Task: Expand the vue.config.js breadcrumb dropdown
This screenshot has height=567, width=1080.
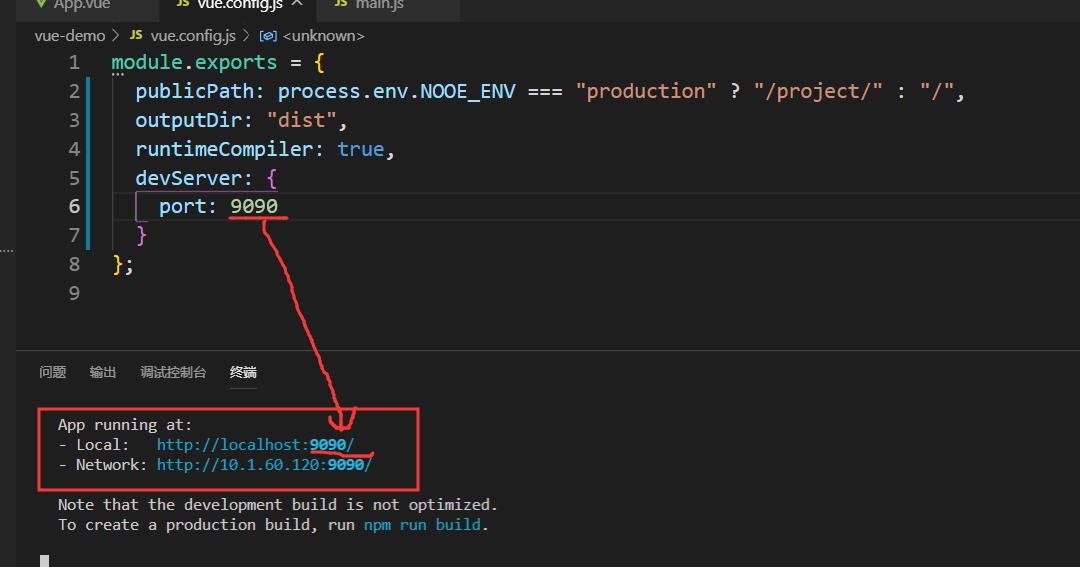Action: pos(193,36)
